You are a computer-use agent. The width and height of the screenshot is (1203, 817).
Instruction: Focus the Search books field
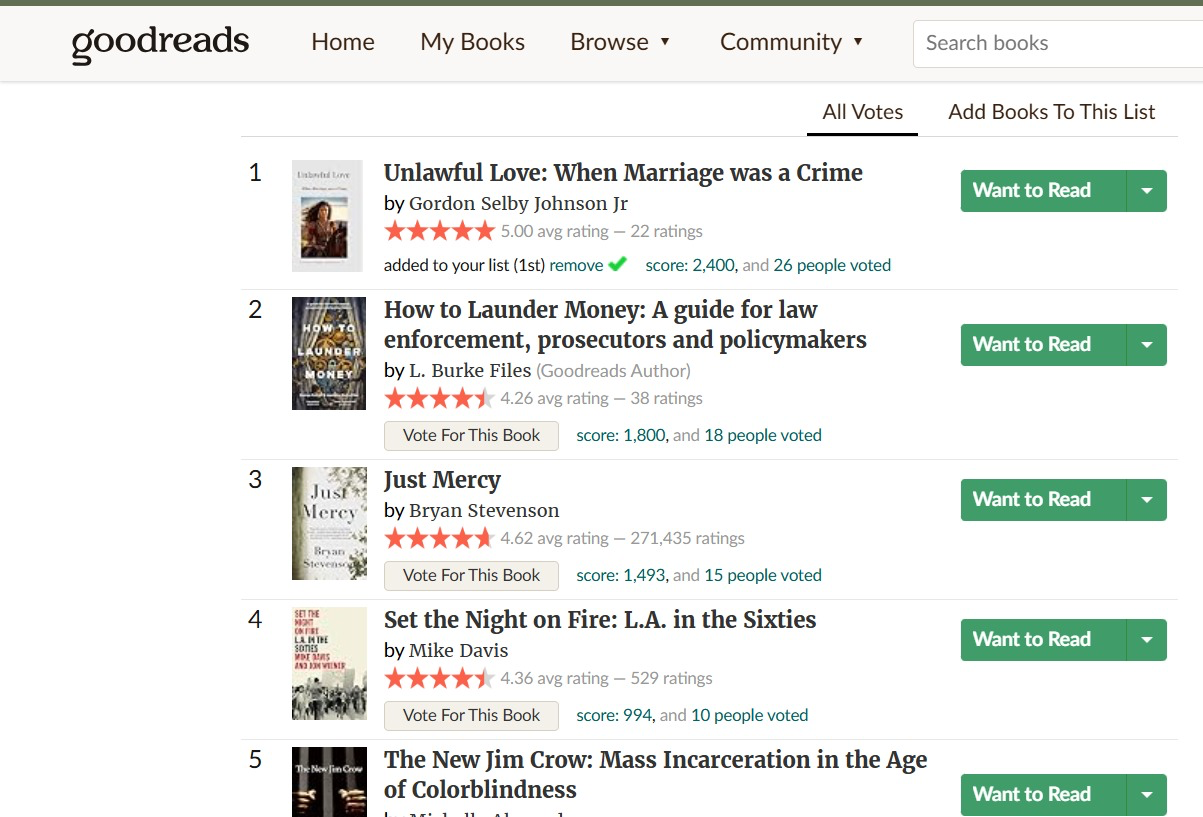1058,43
